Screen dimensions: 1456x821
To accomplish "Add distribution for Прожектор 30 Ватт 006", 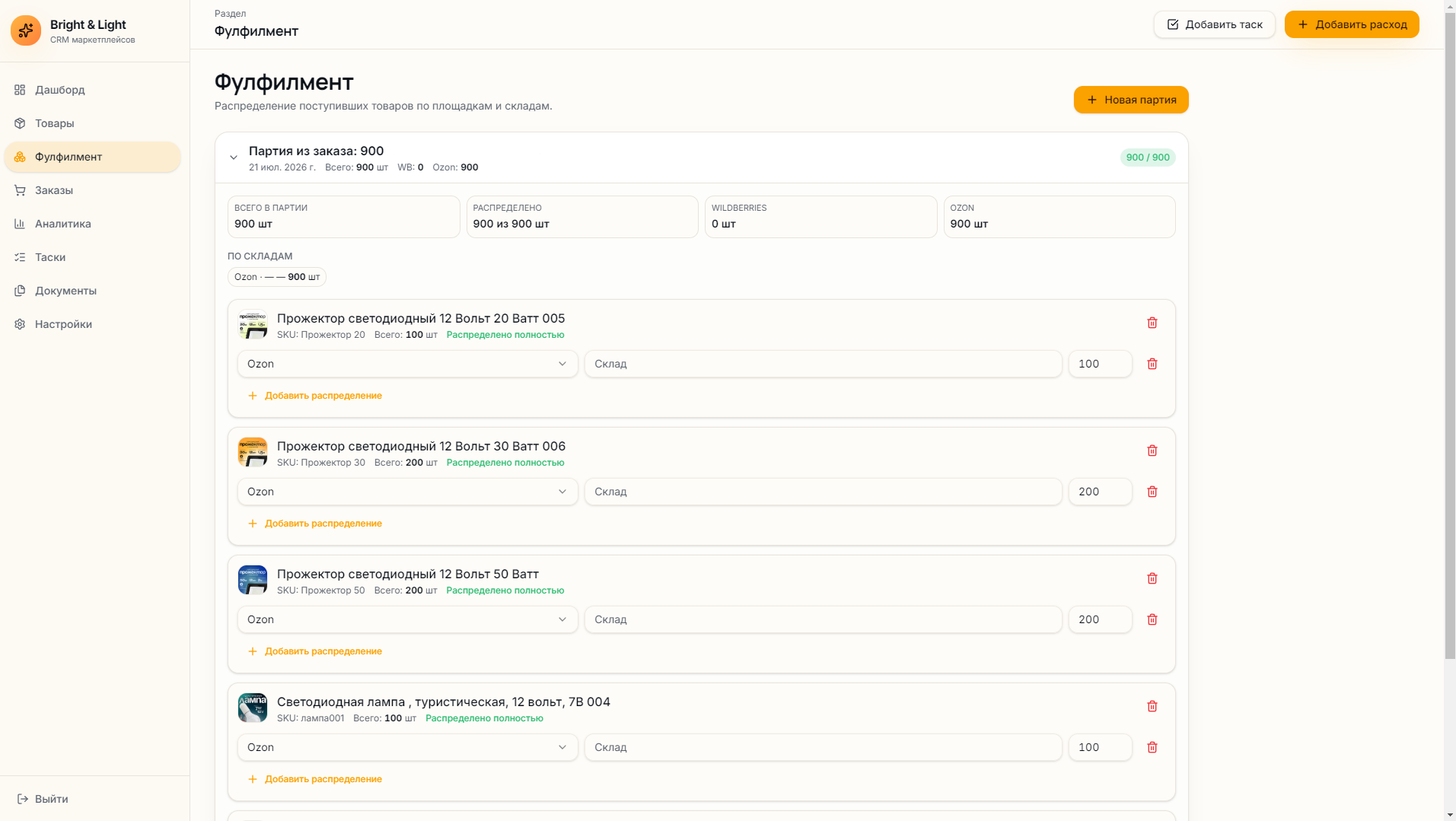I will point(315,523).
